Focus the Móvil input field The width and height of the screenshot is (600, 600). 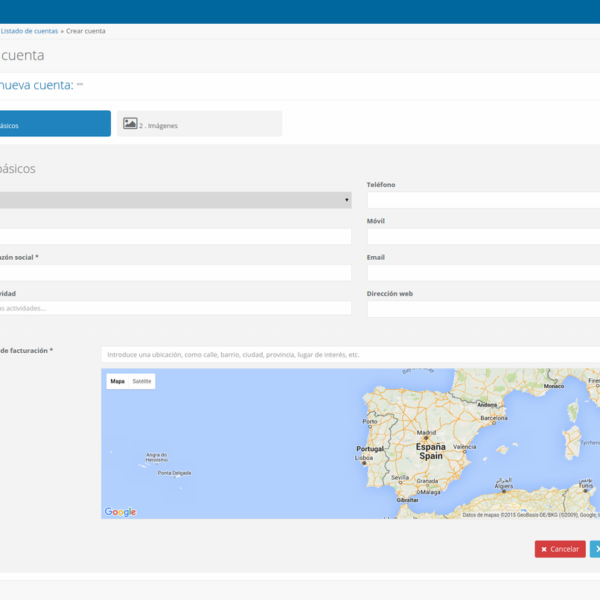point(483,237)
